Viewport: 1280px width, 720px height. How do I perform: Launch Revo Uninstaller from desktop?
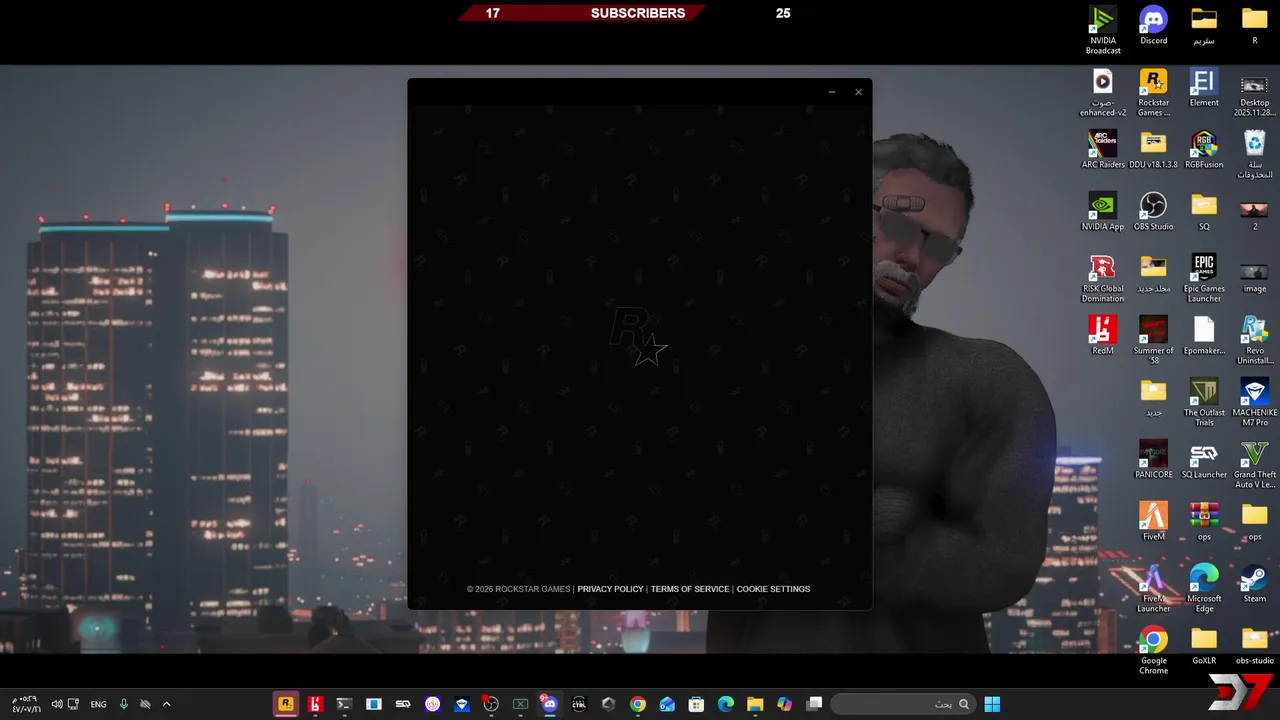point(1254,341)
